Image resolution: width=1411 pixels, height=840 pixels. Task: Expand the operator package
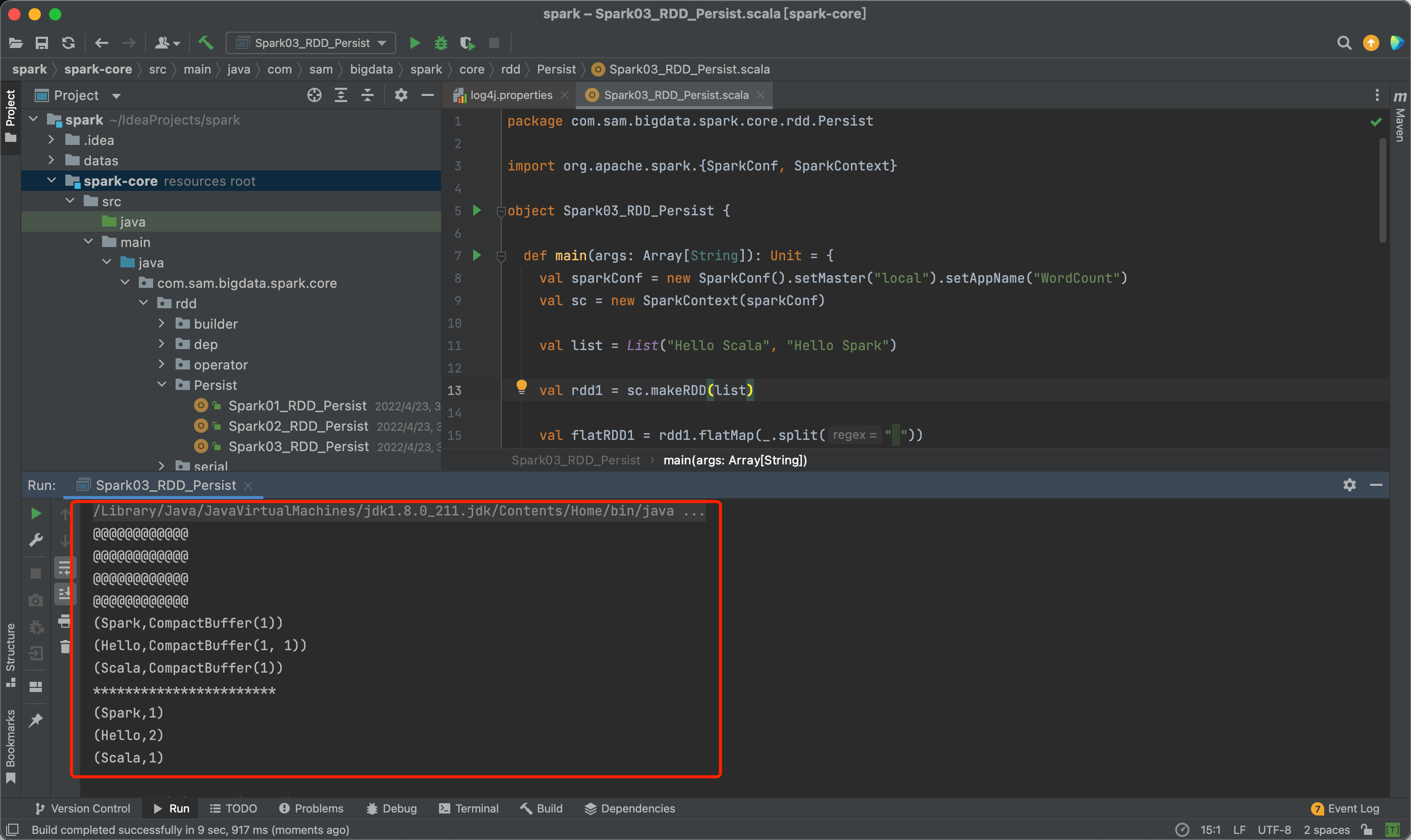click(162, 364)
